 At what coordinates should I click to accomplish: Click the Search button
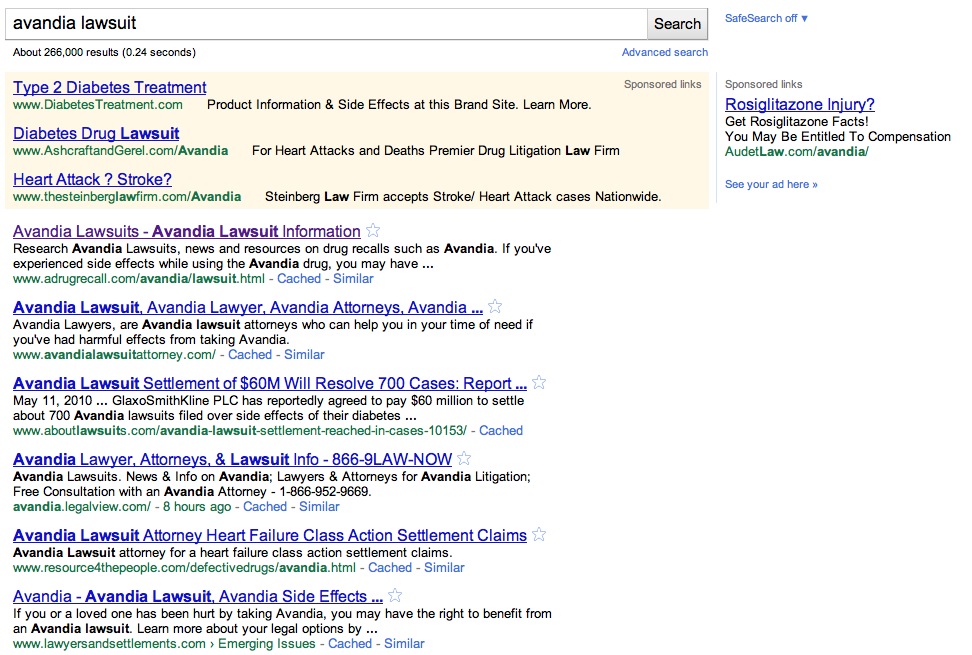677,24
